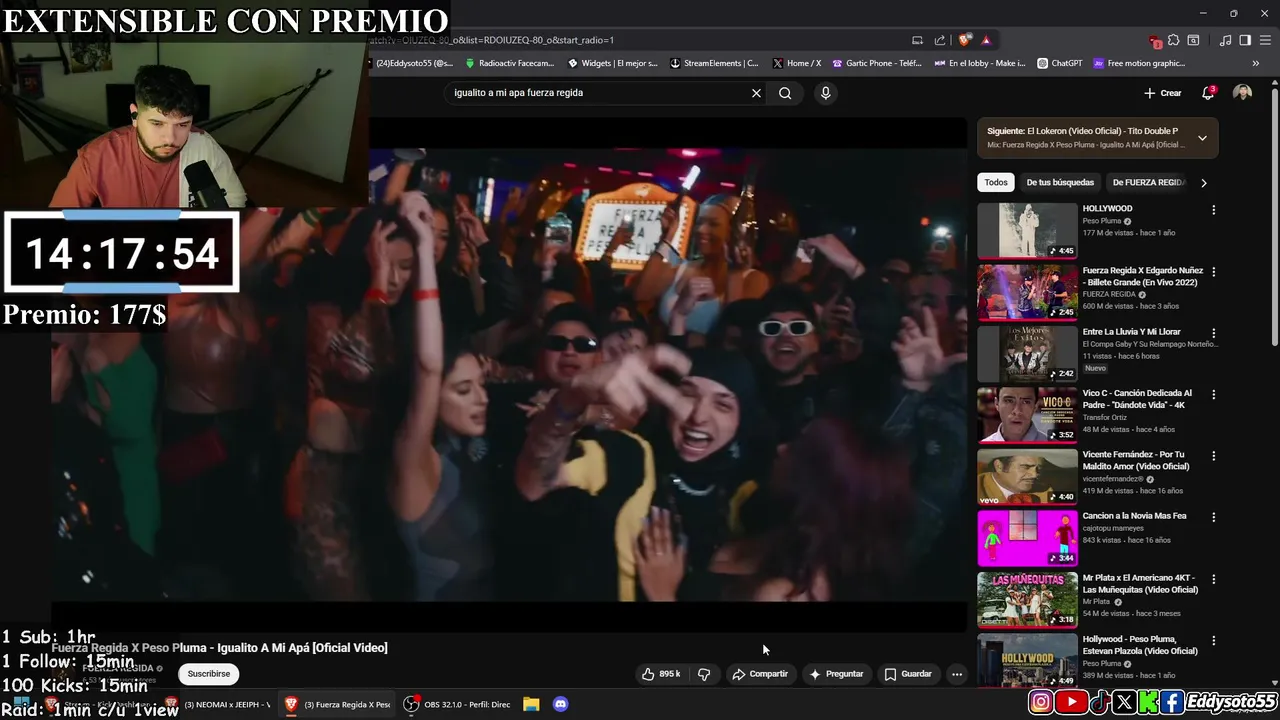Image resolution: width=1280 pixels, height=720 pixels.
Task: Open browser extensions puzzle icon
Action: tap(1173, 40)
